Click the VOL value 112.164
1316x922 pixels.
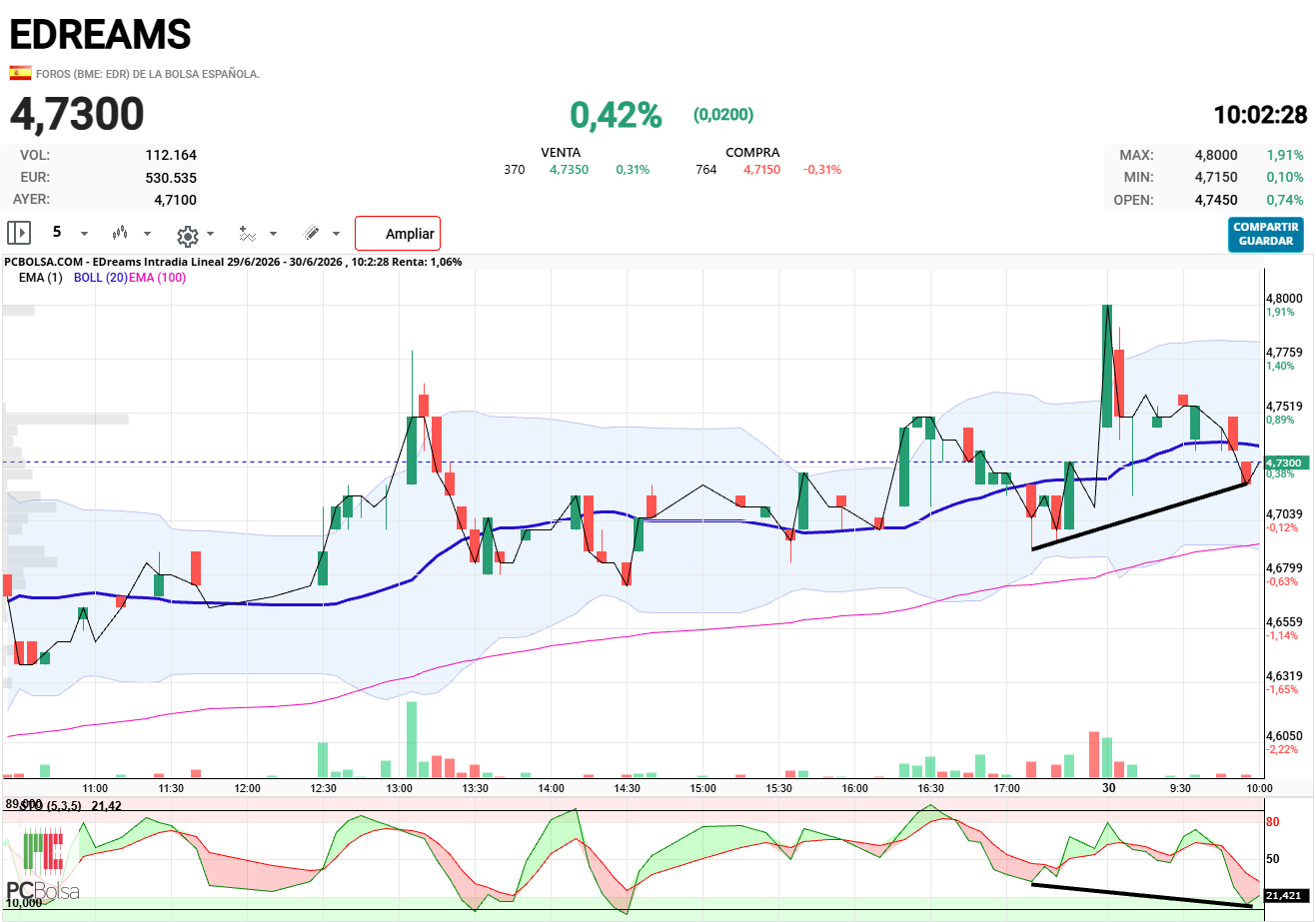click(x=171, y=155)
